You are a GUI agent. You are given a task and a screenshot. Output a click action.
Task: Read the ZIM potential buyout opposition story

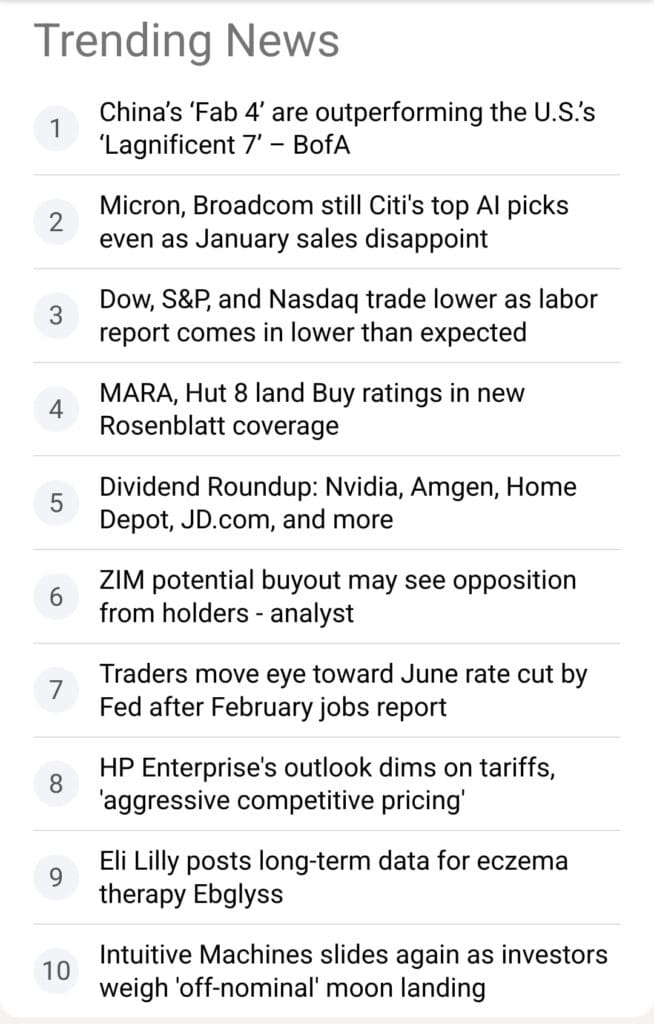click(336, 596)
